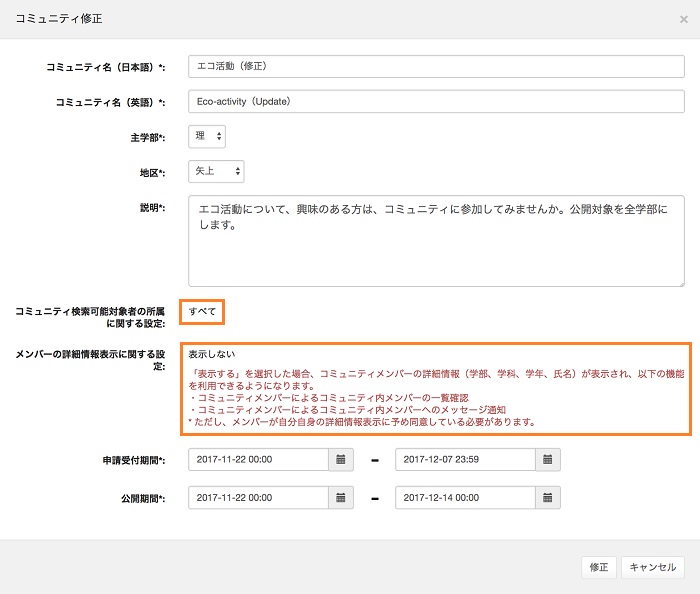Open calendar for application end date

[x=548, y=459]
